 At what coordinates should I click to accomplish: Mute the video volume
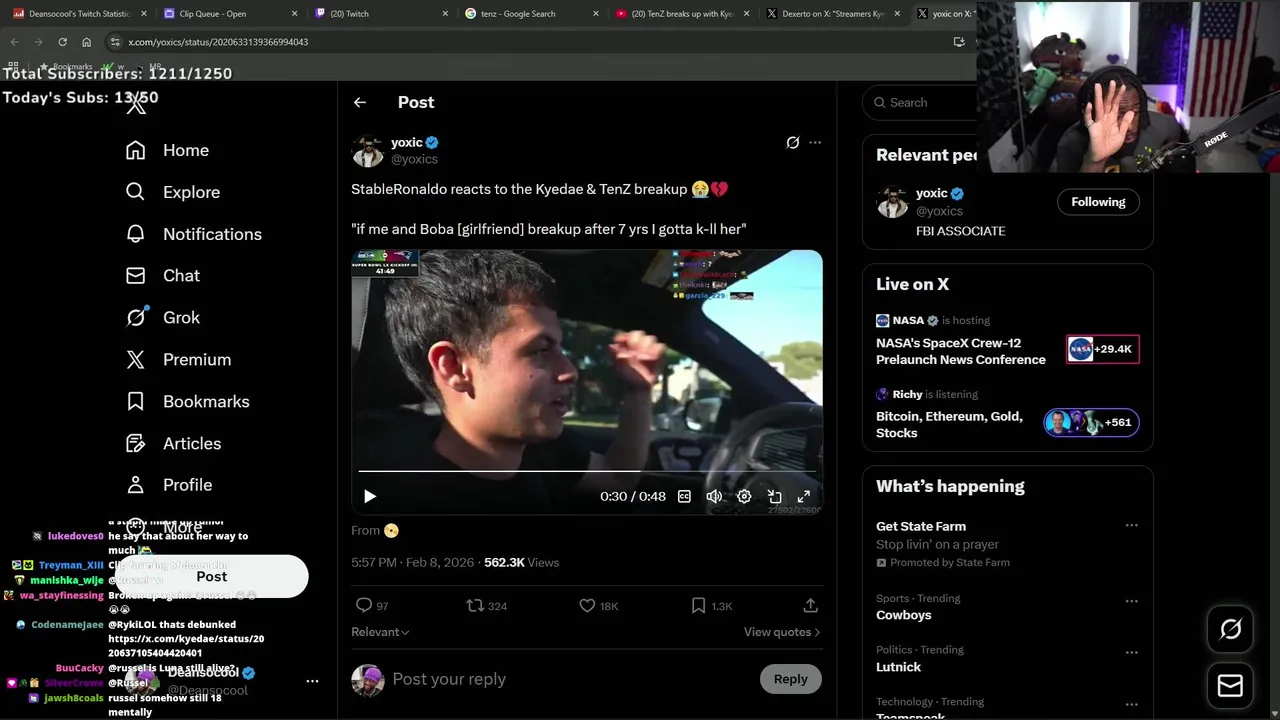pos(714,496)
